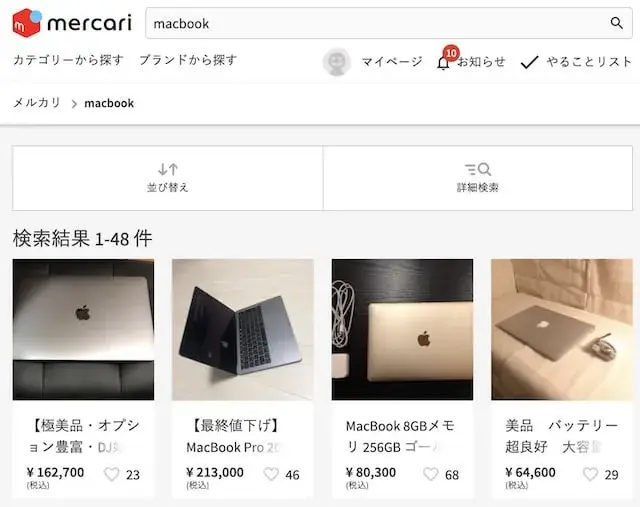Screen dimensions: 640x507
Task: Go to マイページ link
Action: (x=392, y=62)
